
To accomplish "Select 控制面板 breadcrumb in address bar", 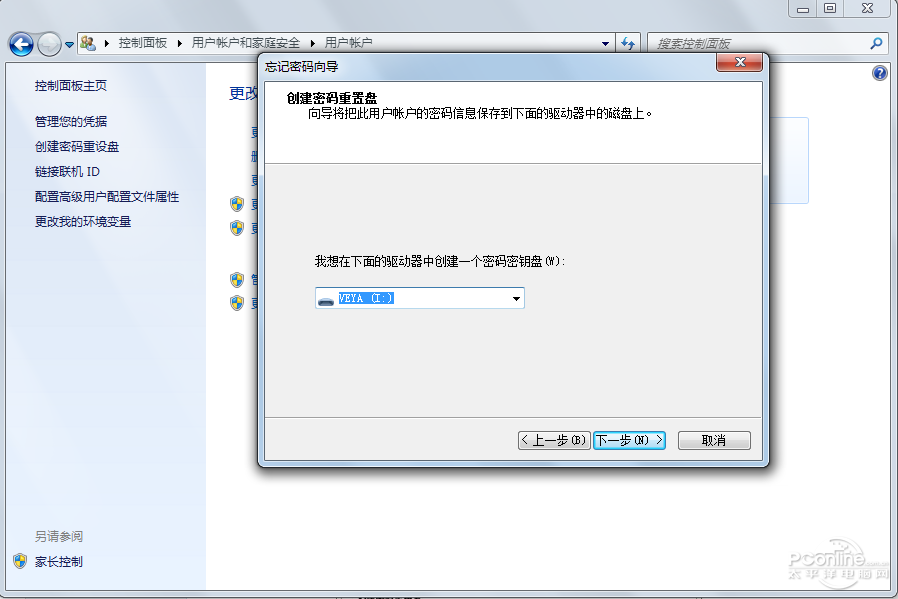I will pos(143,43).
